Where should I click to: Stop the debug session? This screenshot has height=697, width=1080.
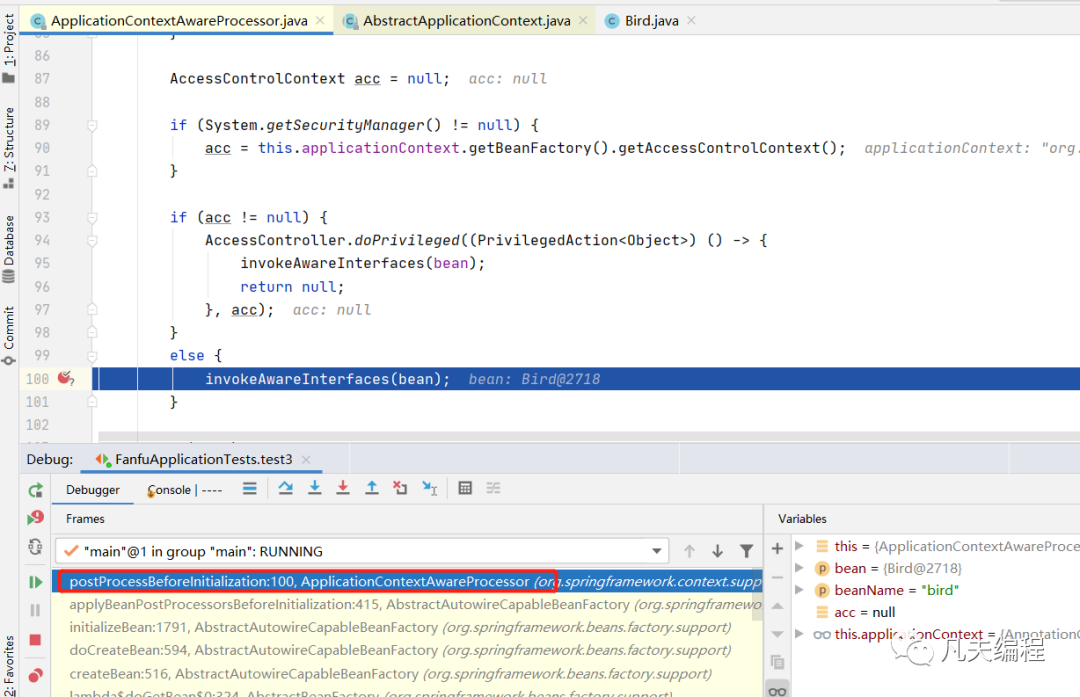point(36,640)
